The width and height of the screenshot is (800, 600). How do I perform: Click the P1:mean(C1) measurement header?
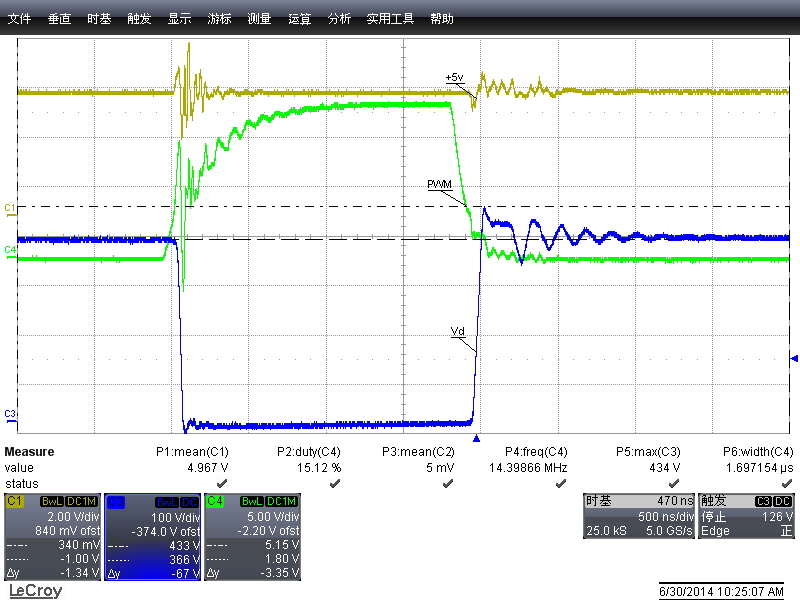point(192,452)
